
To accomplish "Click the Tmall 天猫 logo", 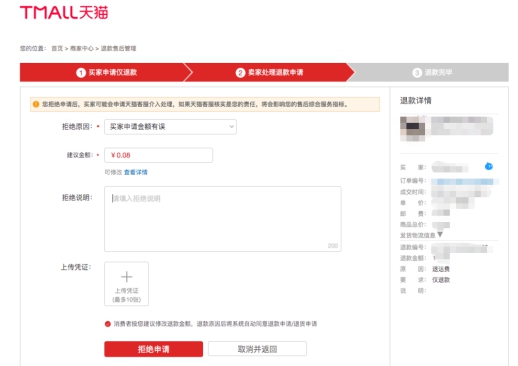I will [x=64, y=12].
